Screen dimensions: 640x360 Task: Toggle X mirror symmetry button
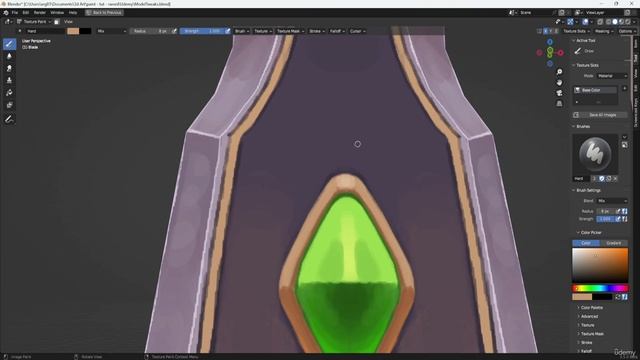[x=545, y=31]
